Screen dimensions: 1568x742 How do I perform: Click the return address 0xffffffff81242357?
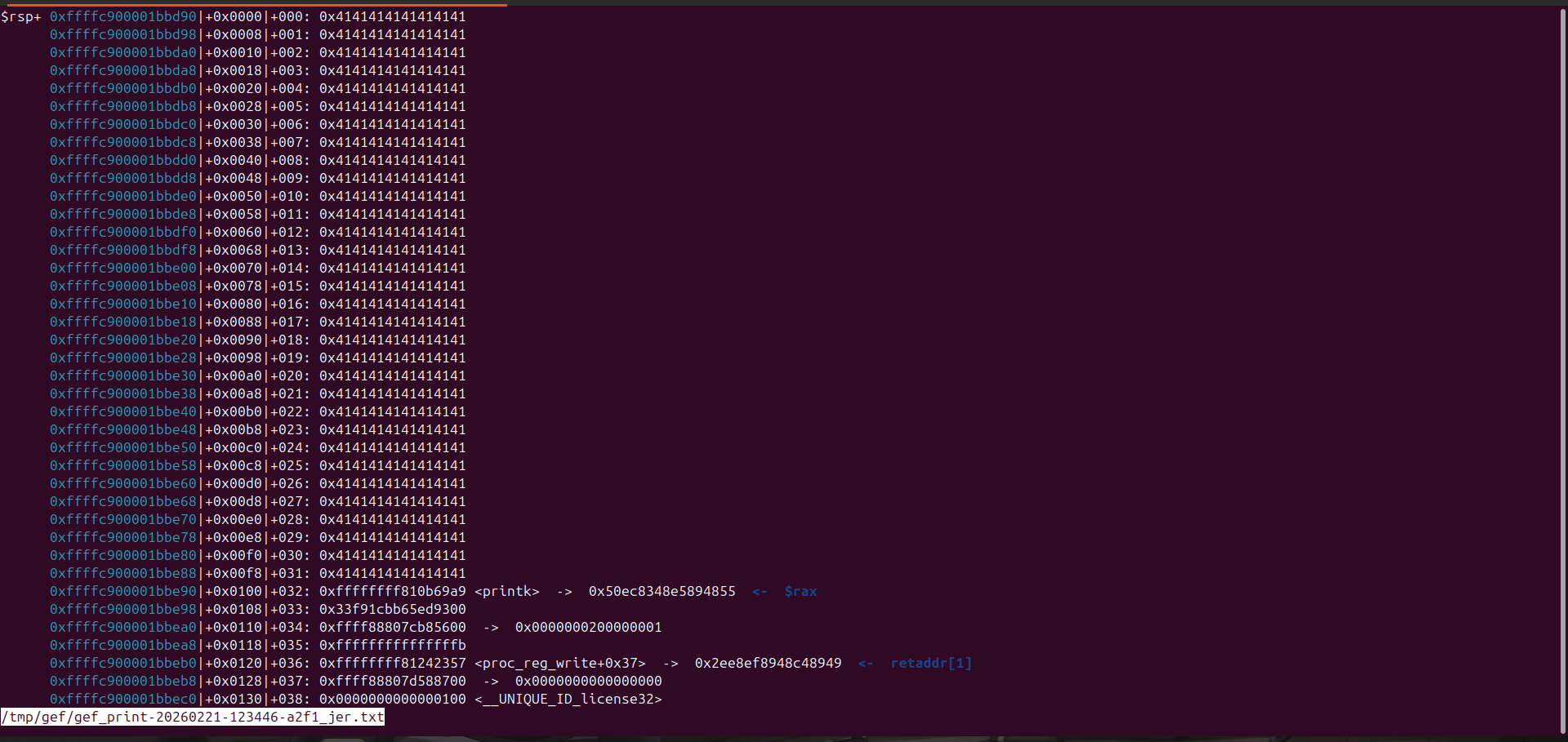click(x=392, y=664)
